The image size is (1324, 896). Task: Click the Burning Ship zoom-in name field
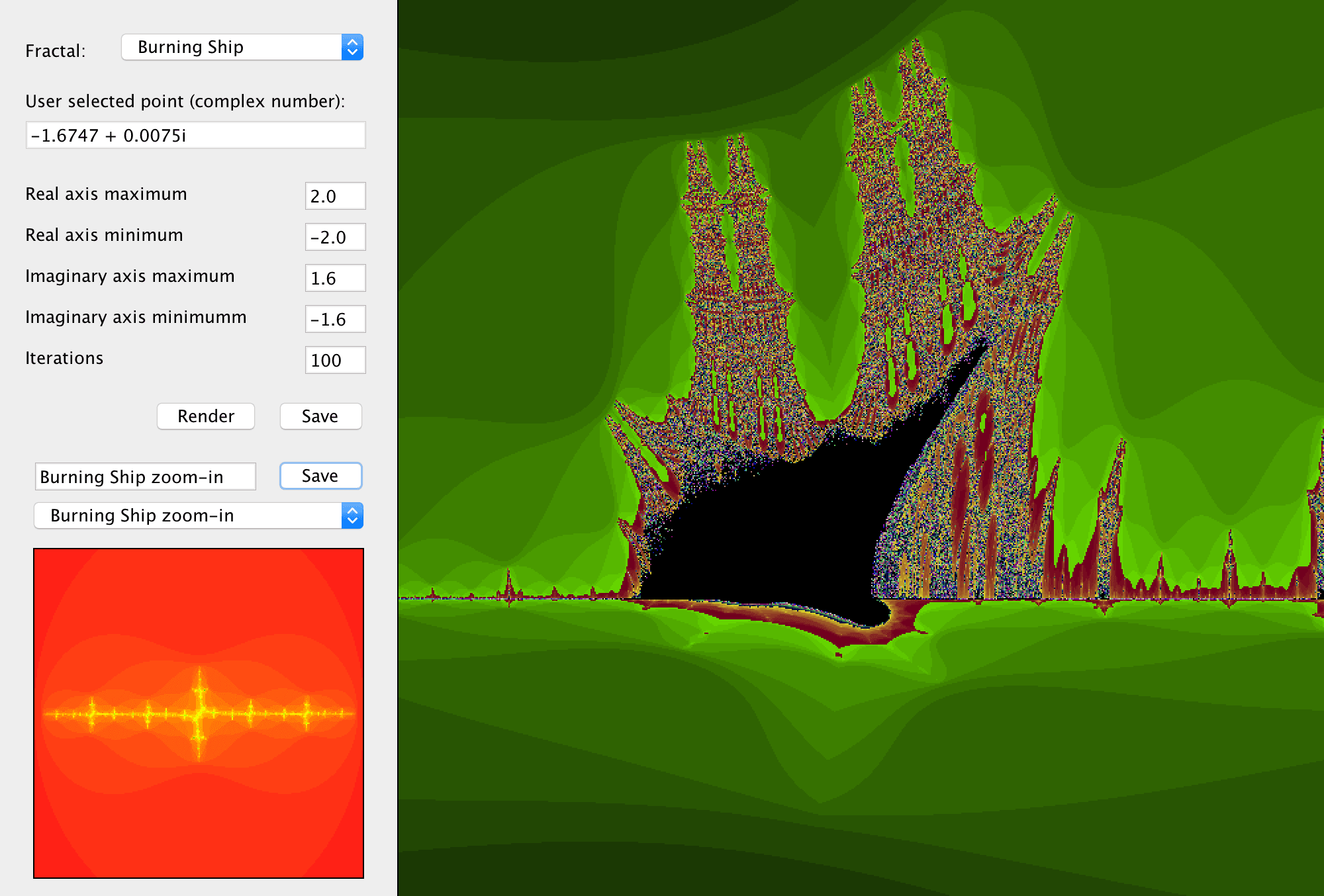pos(146,476)
